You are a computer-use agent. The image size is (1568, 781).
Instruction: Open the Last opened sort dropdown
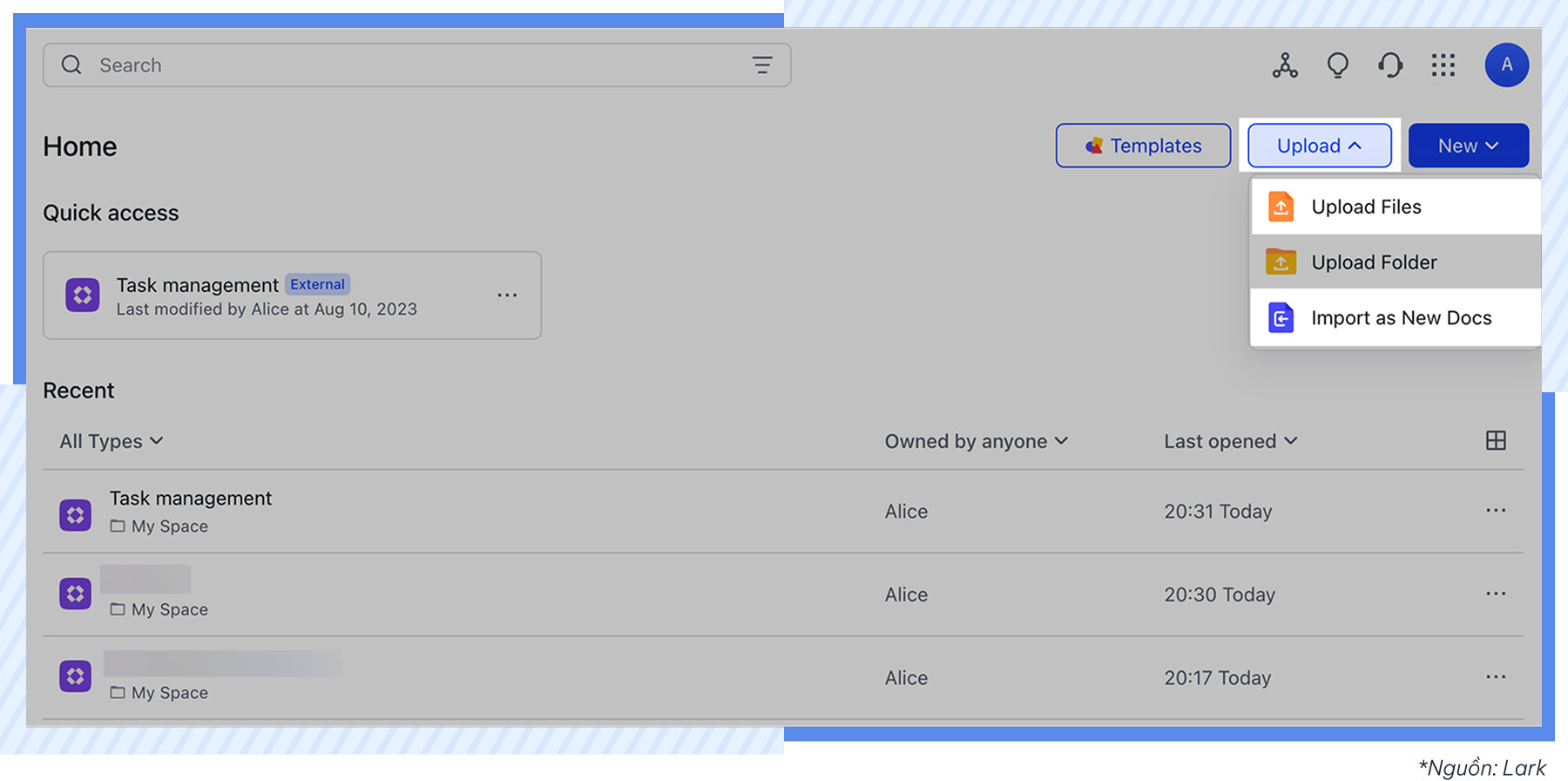[x=1230, y=442]
